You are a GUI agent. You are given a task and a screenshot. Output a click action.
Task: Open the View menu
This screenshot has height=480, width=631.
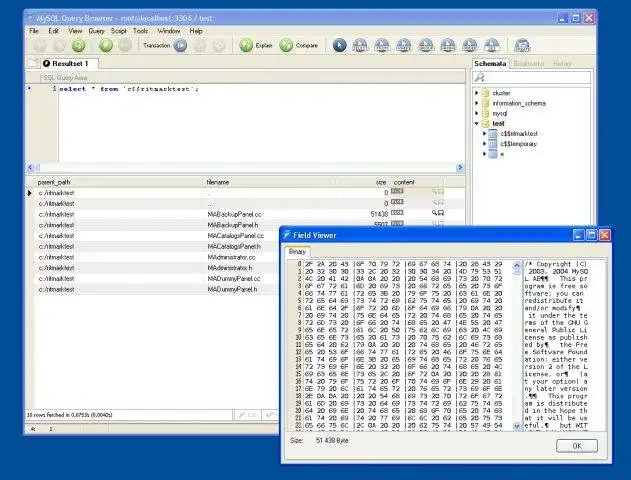coord(75,31)
